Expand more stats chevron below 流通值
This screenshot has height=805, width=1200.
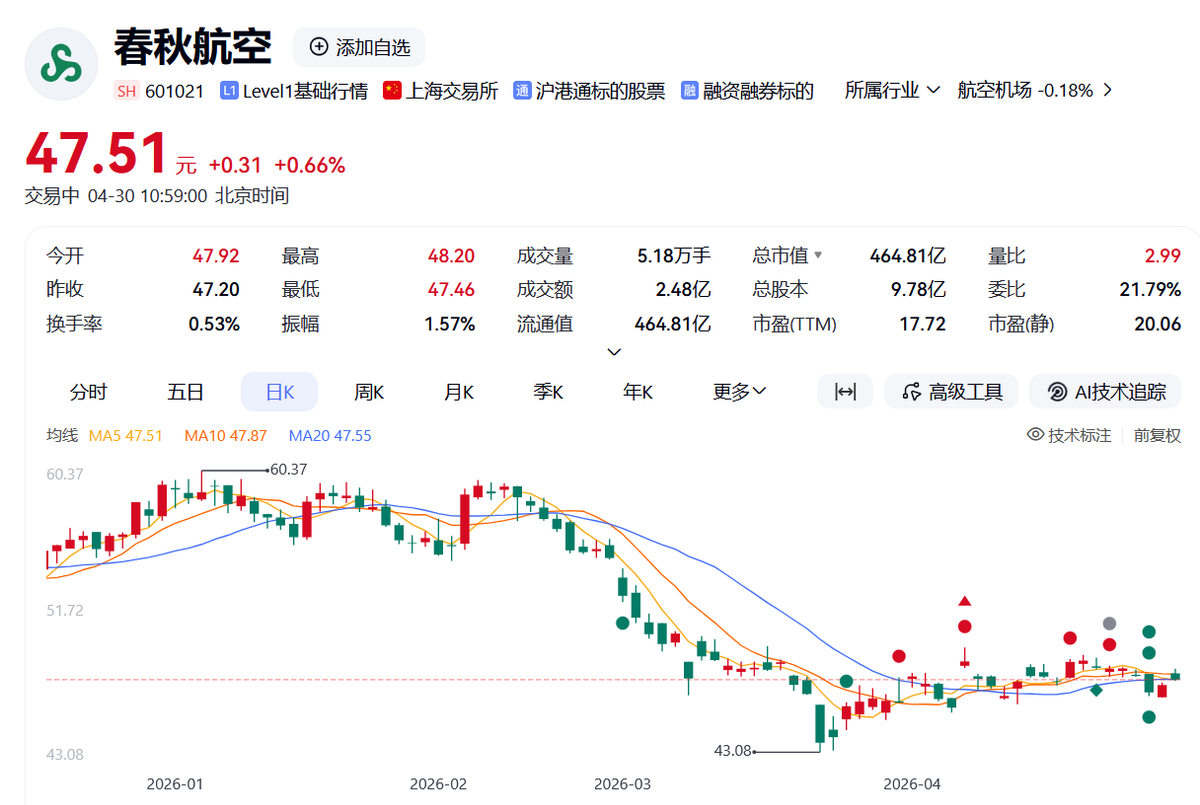click(615, 352)
